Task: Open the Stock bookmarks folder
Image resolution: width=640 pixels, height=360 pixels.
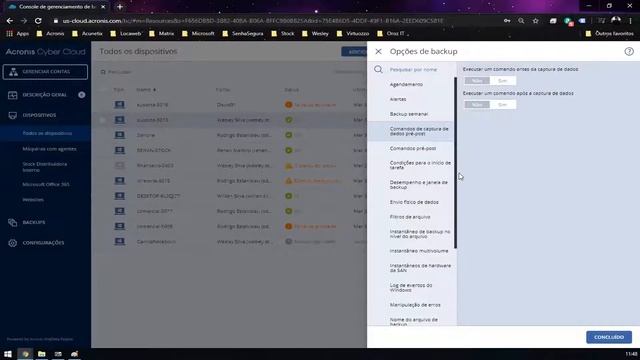Action: tap(283, 33)
